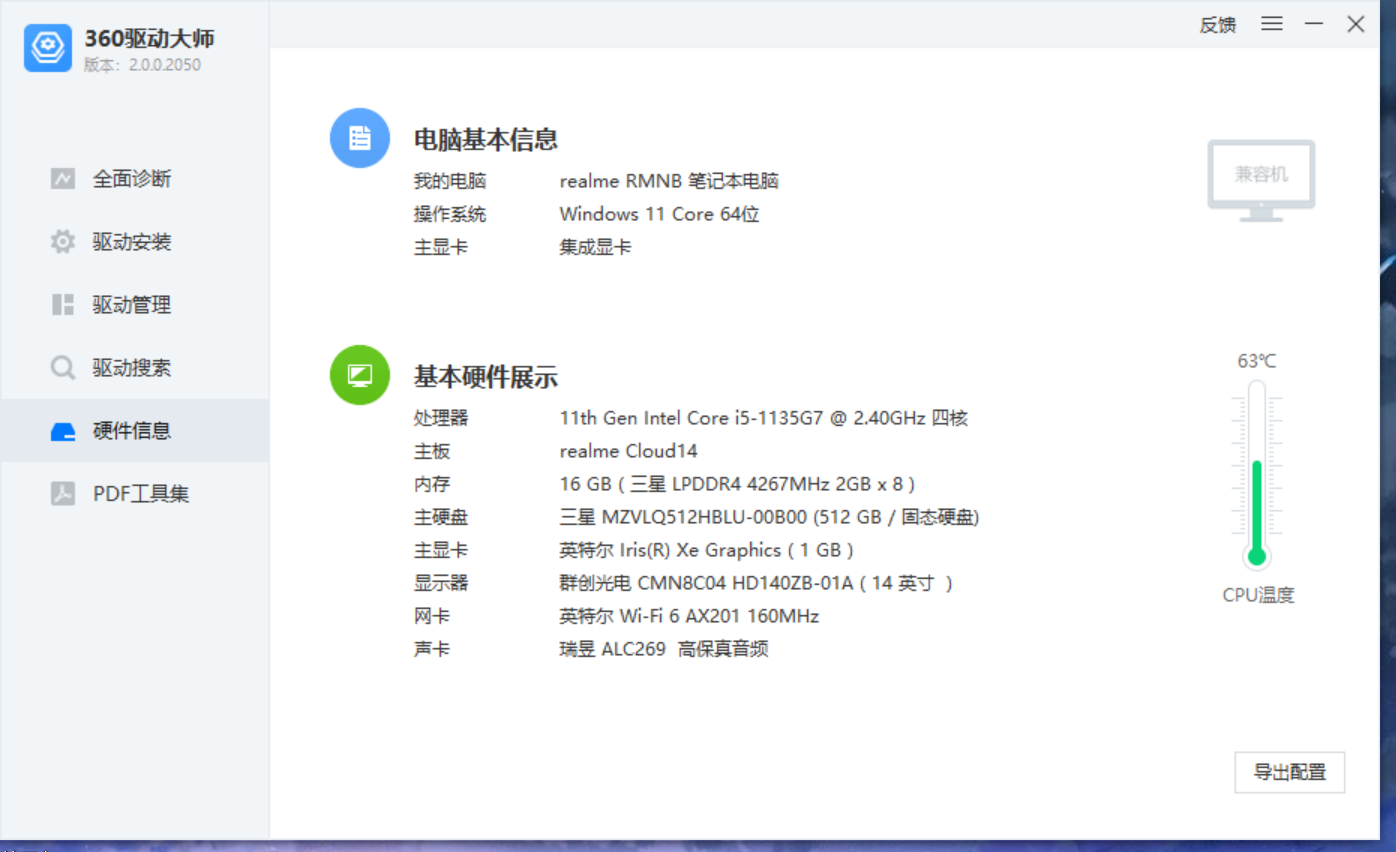
Task: Click the realme RMNB 笔记本电脑 text
Action: click(x=669, y=181)
